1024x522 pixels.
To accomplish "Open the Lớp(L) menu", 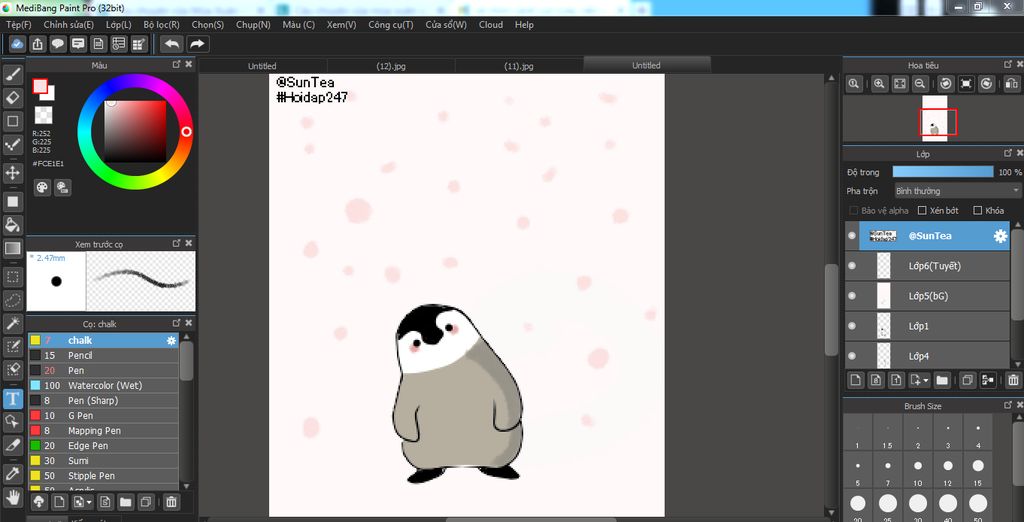I will tap(118, 24).
